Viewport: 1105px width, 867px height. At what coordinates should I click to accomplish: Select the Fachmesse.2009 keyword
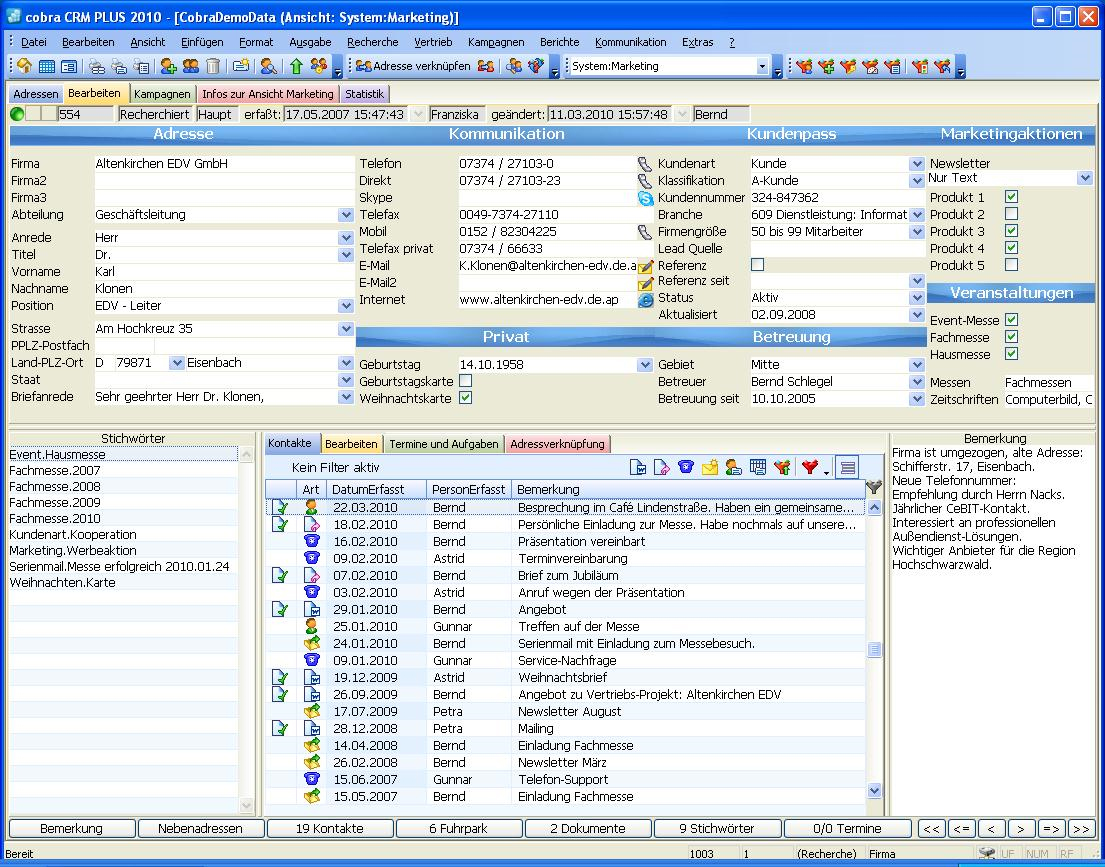click(123, 503)
